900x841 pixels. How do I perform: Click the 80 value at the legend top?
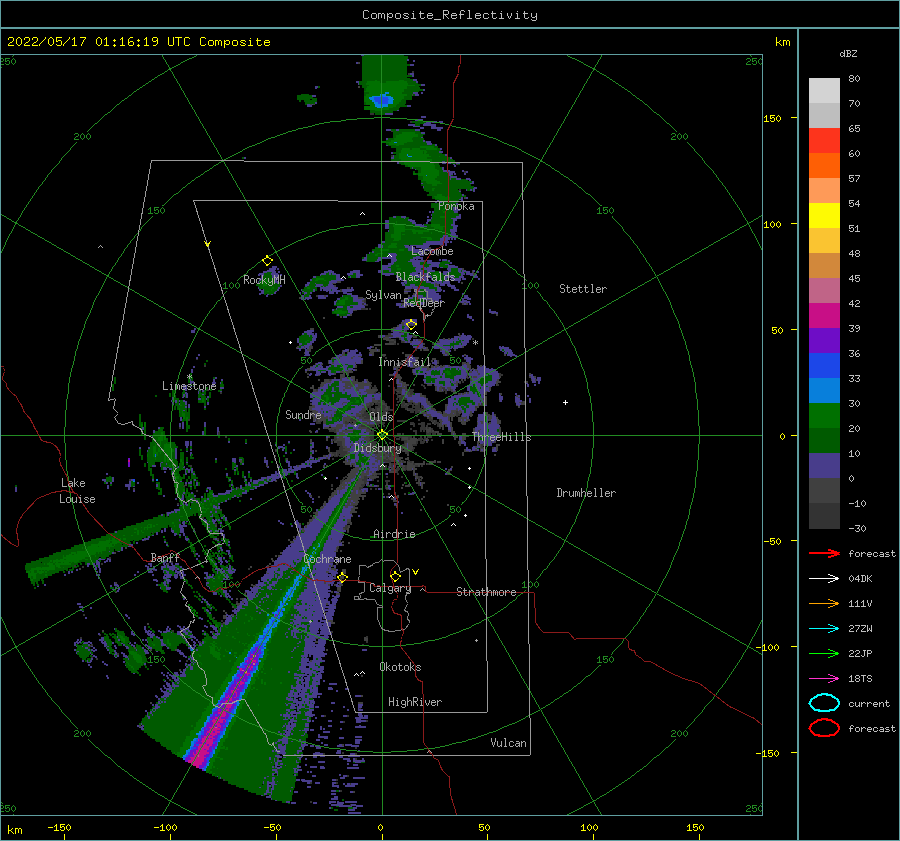point(854,79)
